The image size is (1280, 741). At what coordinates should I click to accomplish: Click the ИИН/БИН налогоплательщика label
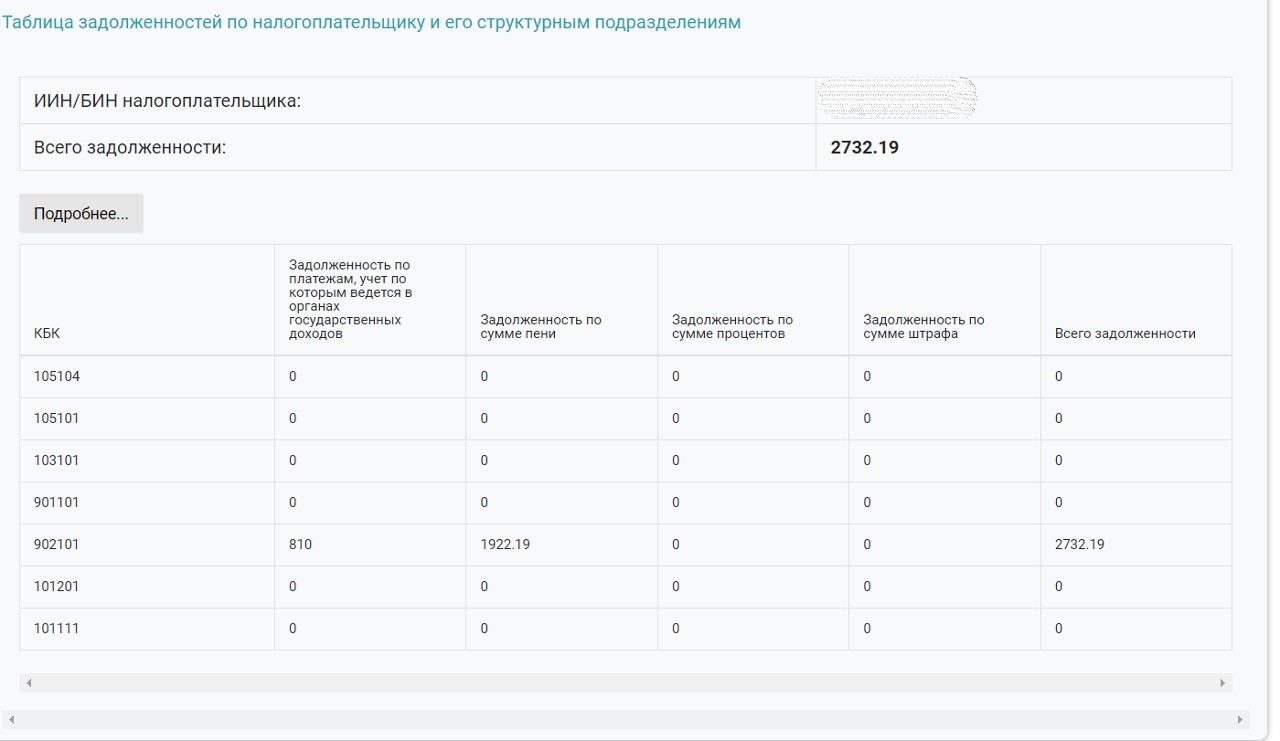click(167, 101)
